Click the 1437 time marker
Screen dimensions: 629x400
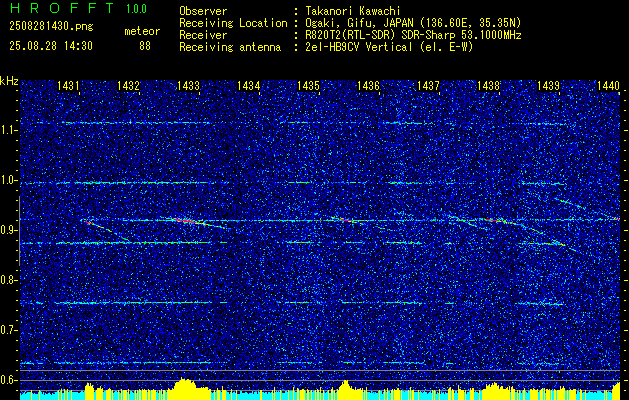click(428, 85)
